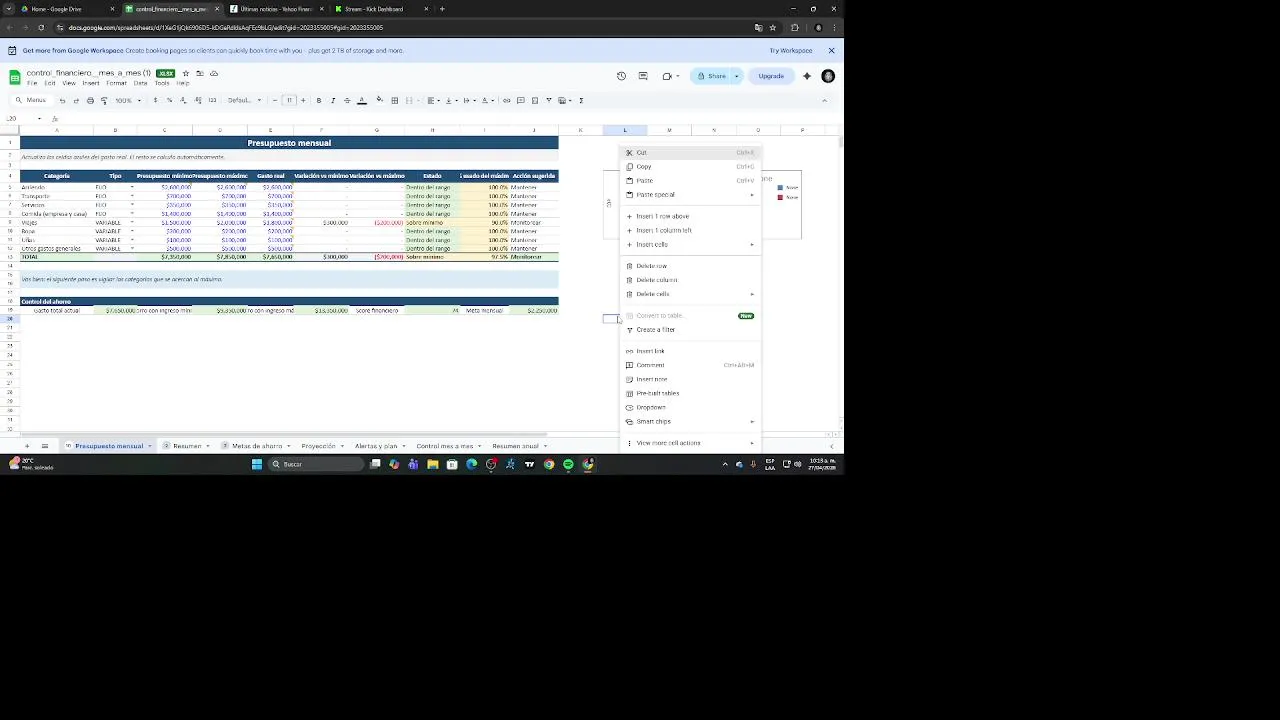Click the insert comment toolbar icon
This screenshot has width=1280, height=720.
[520, 100]
